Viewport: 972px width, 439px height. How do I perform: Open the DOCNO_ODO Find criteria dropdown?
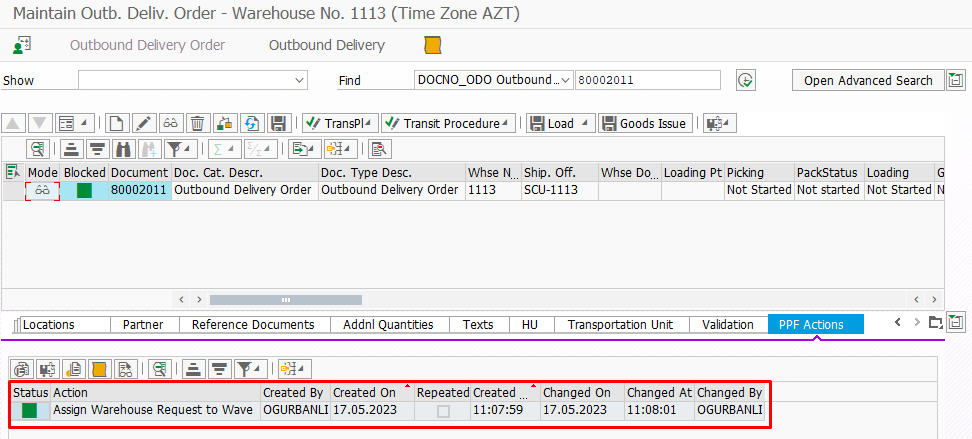(x=566, y=80)
